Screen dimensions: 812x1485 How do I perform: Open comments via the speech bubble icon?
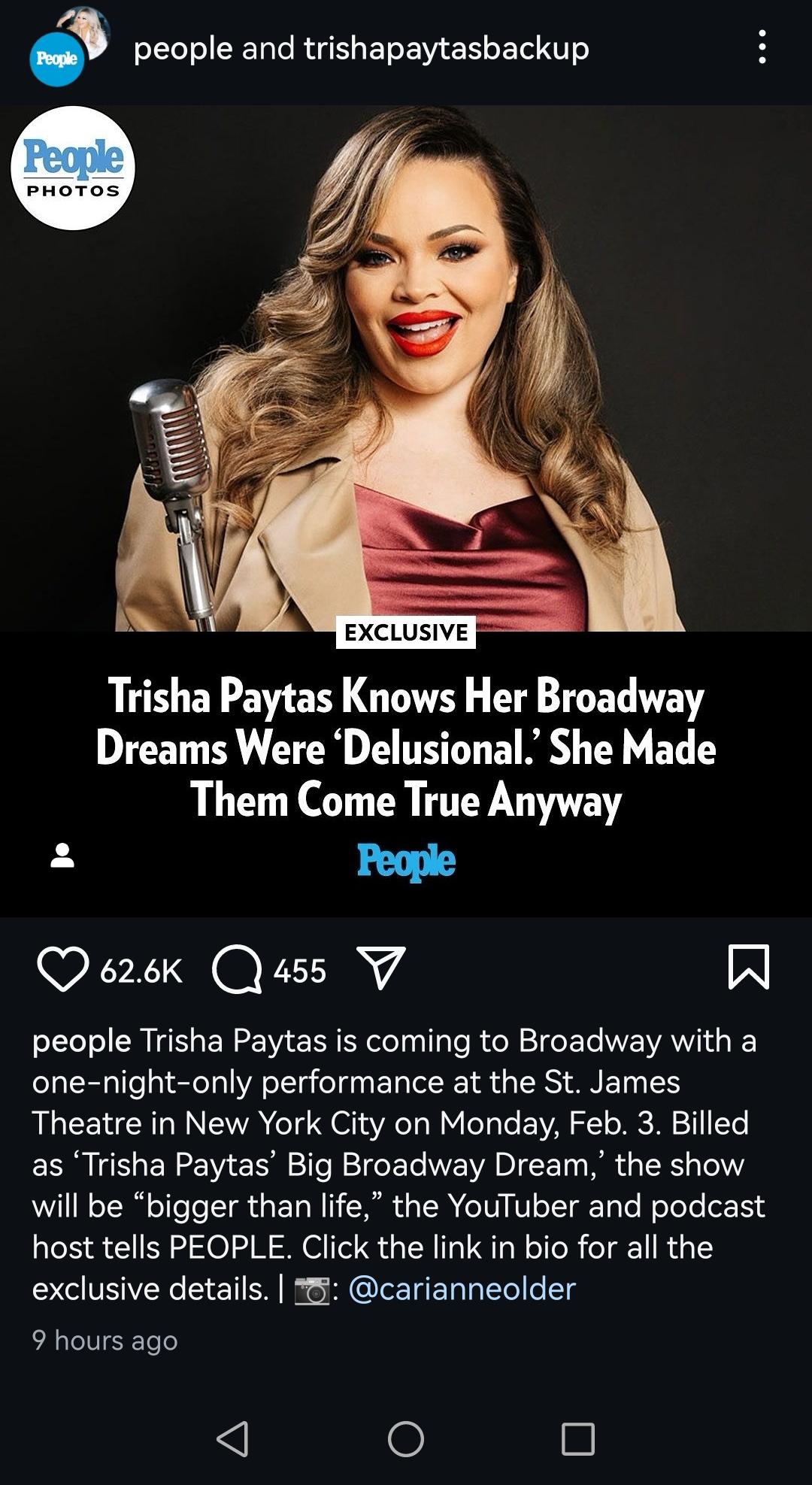click(x=237, y=969)
